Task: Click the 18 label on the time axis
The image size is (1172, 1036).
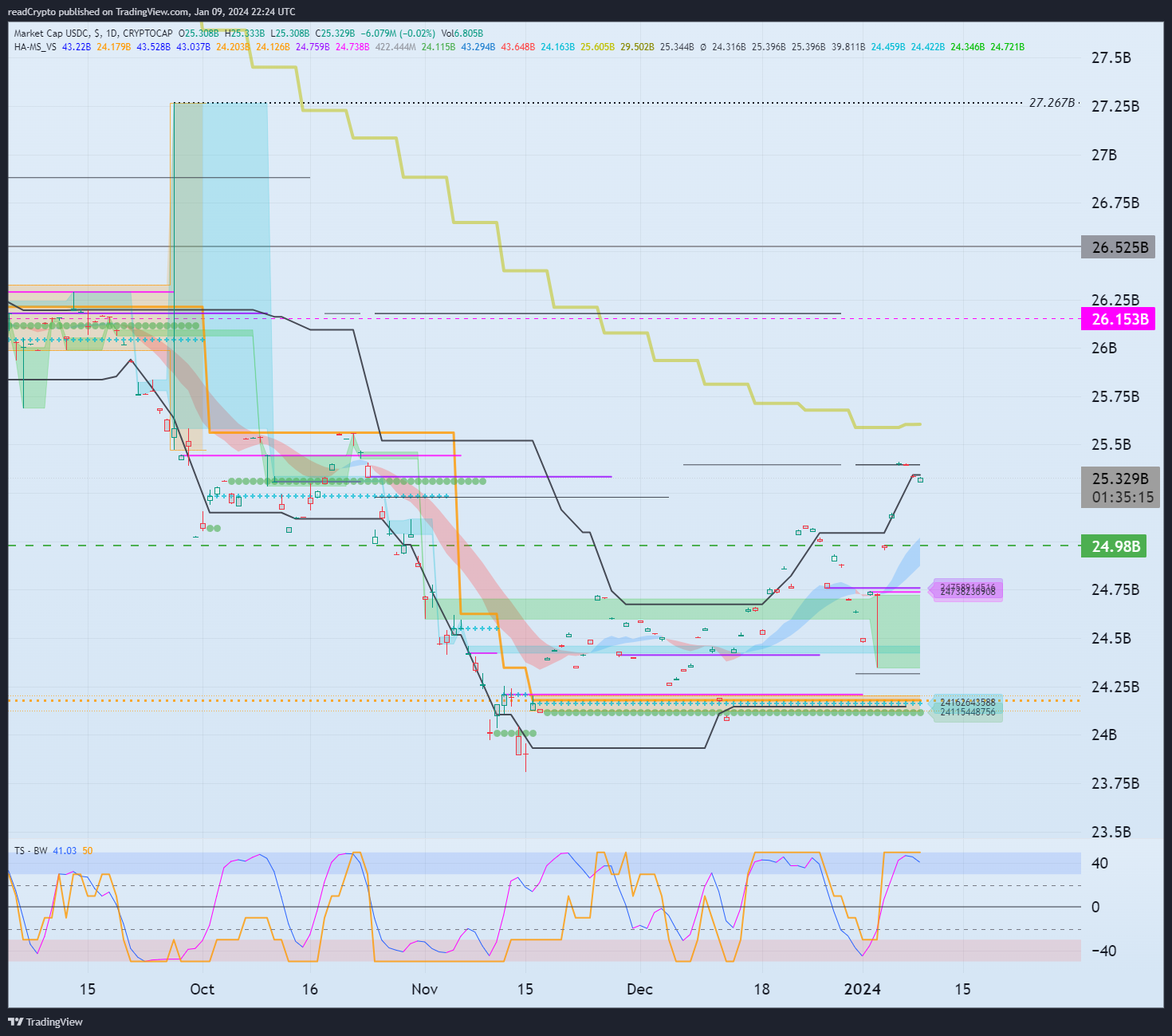Action: (x=761, y=989)
